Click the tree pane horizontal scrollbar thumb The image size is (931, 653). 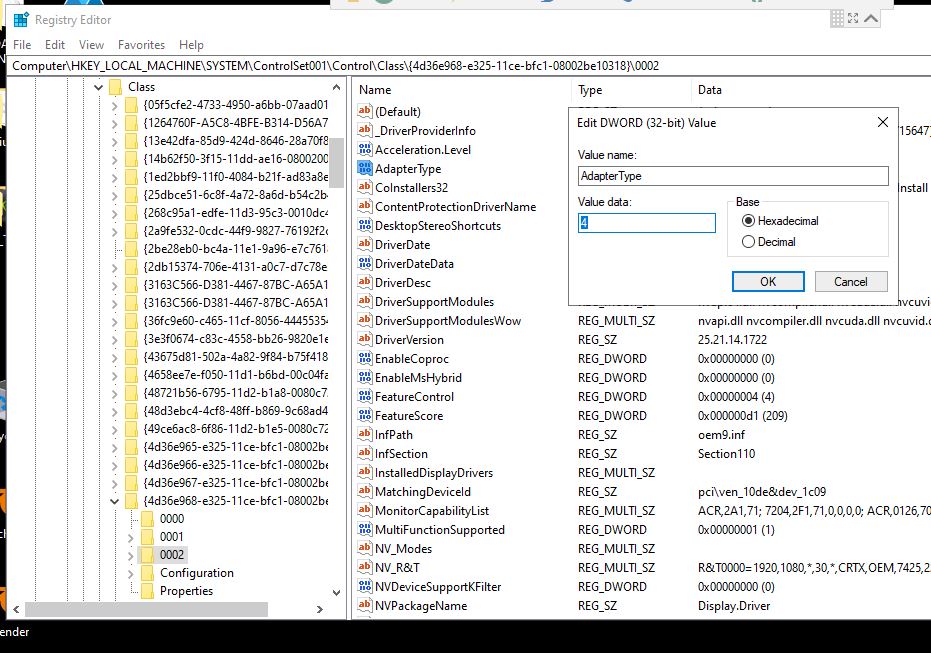(x=146, y=609)
